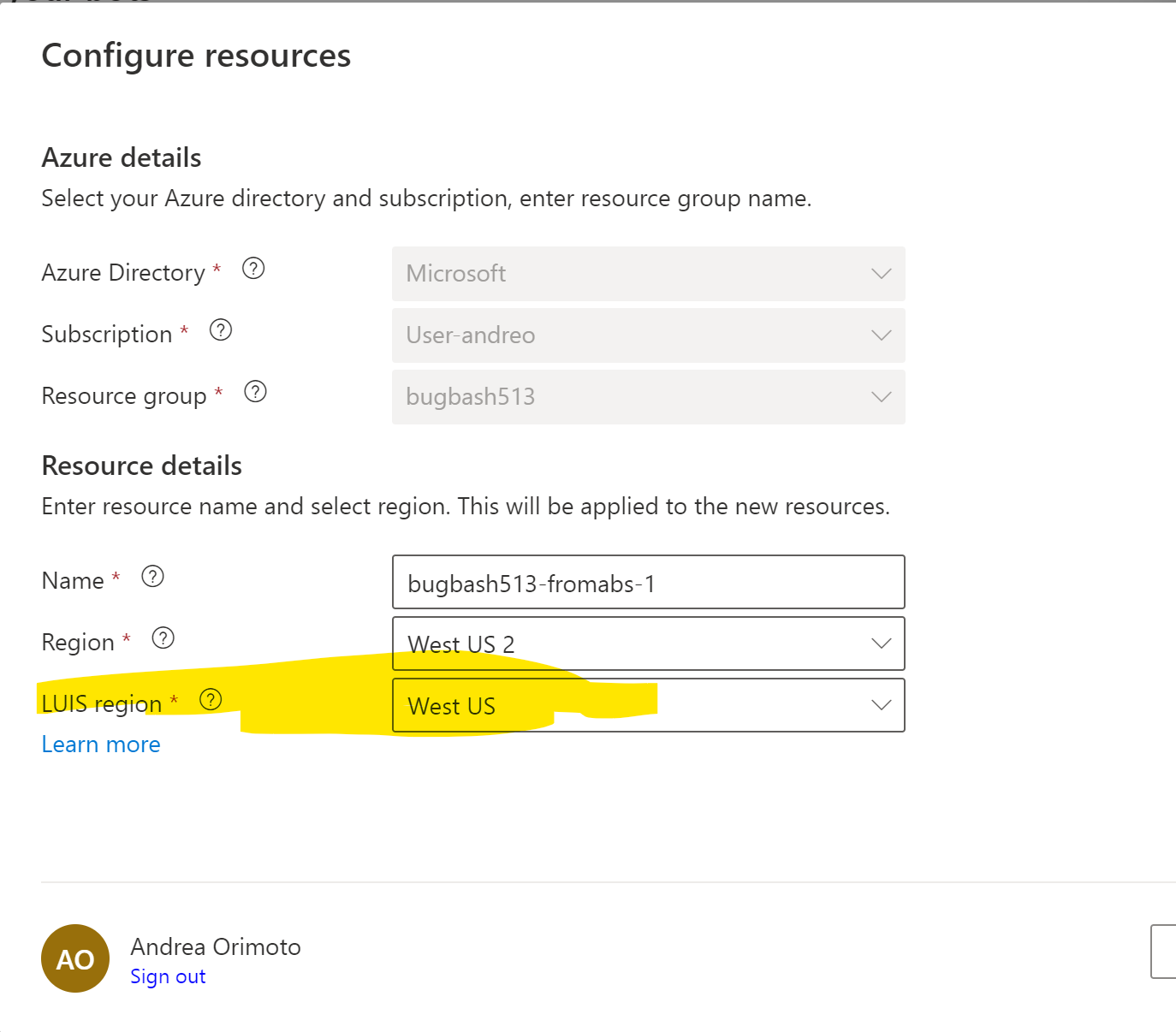Expand the Region dropdown set to West US 2
The height and width of the screenshot is (1032, 1176).
click(648, 644)
